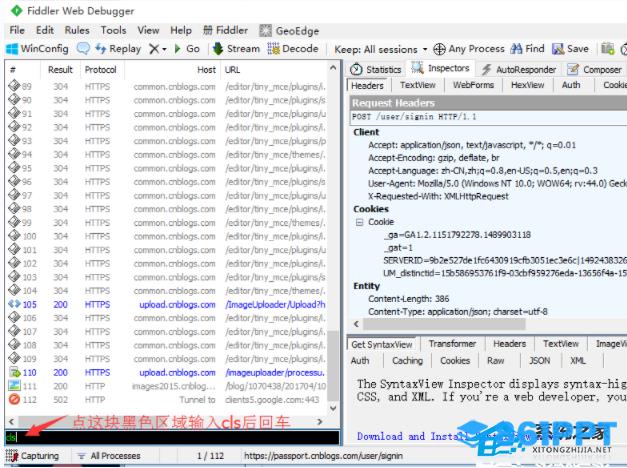Switch to the Statistics tab
The image size is (627, 468).
point(375,70)
